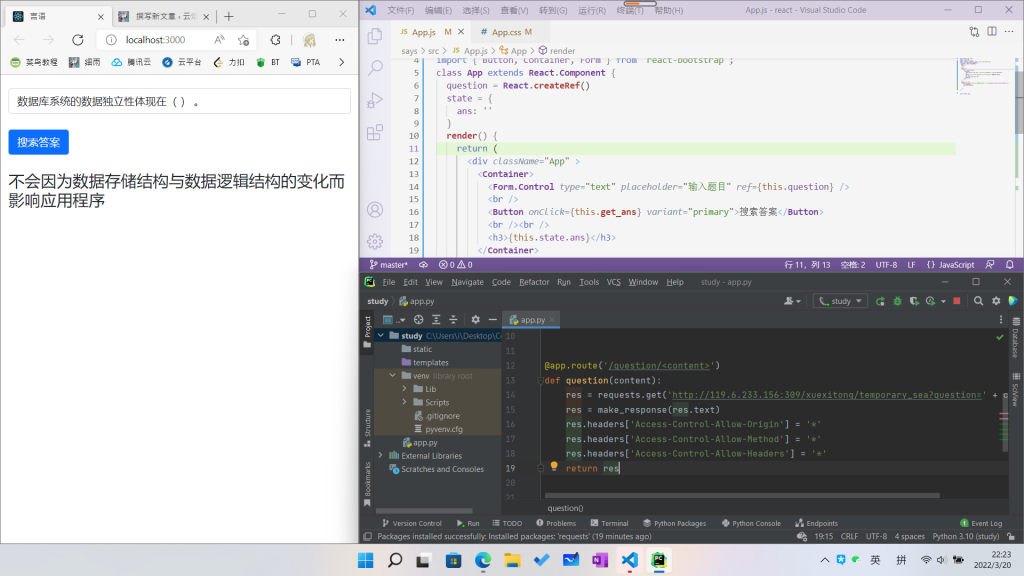Click the lightbulb hint on line 19
This screenshot has height=576, width=1024.
tap(553, 466)
